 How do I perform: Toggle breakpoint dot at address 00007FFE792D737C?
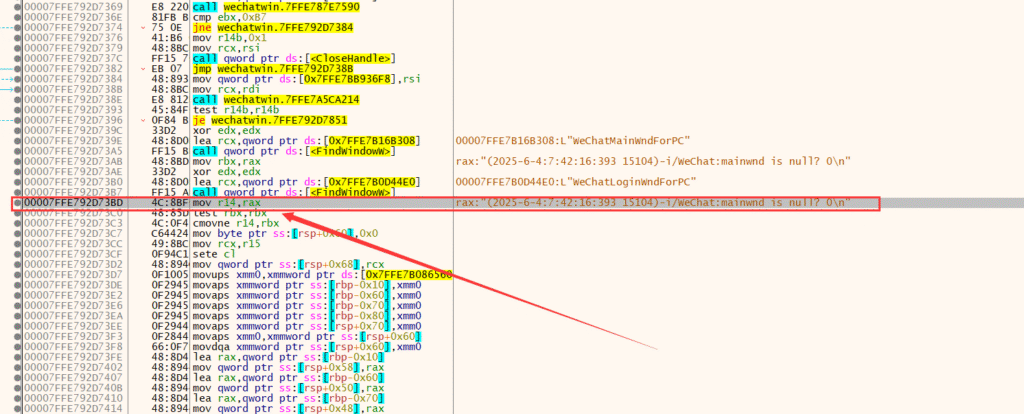click(17, 59)
